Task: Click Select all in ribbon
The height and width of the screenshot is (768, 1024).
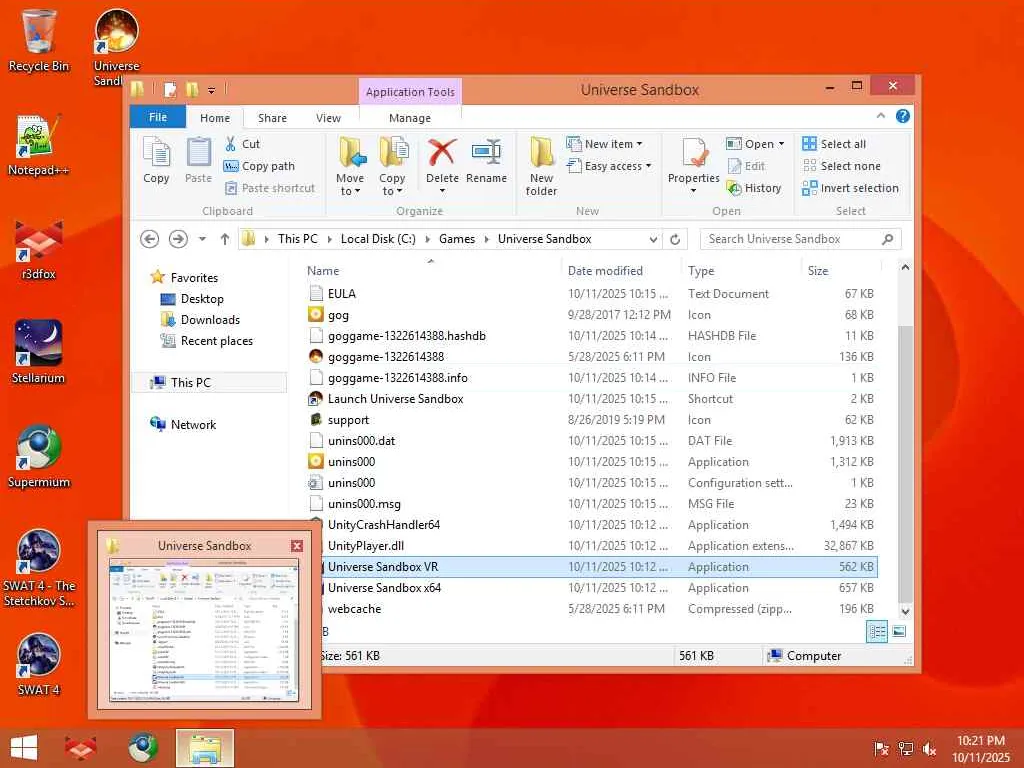Action: coord(835,144)
